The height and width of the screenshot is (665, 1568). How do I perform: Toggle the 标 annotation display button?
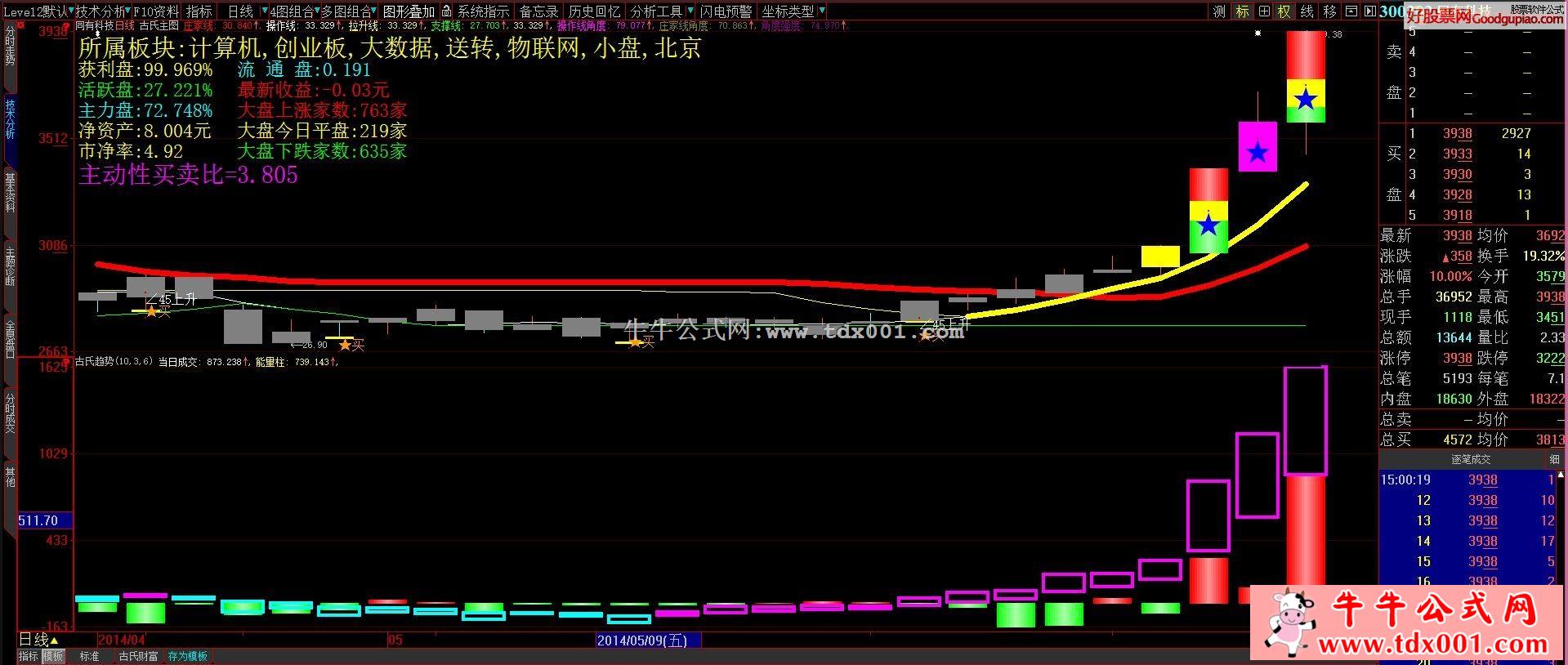pos(1242,11)
